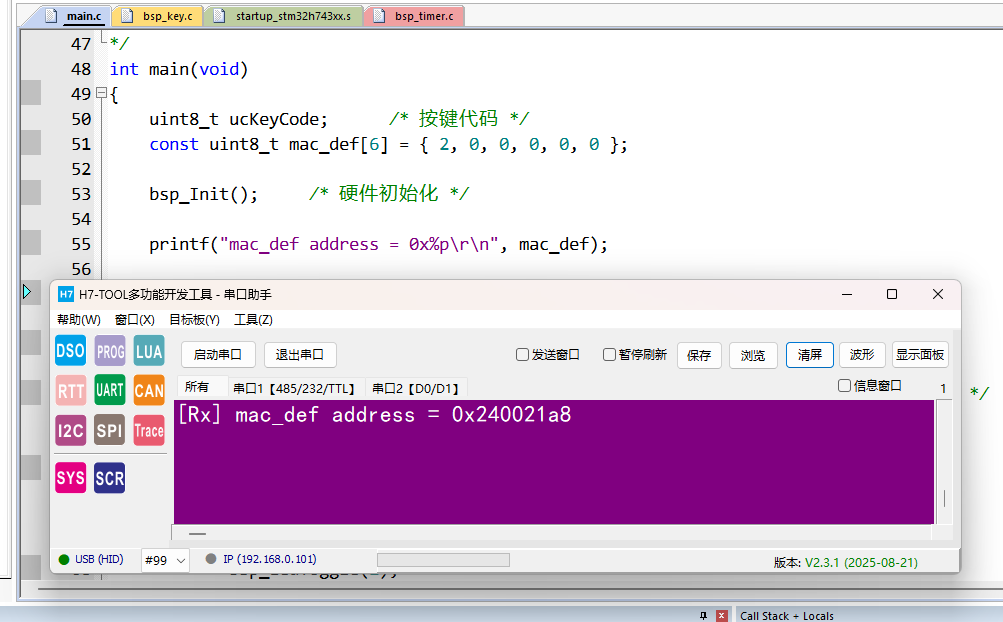Launch the RTT viewer icon

[x=70, y=391]
